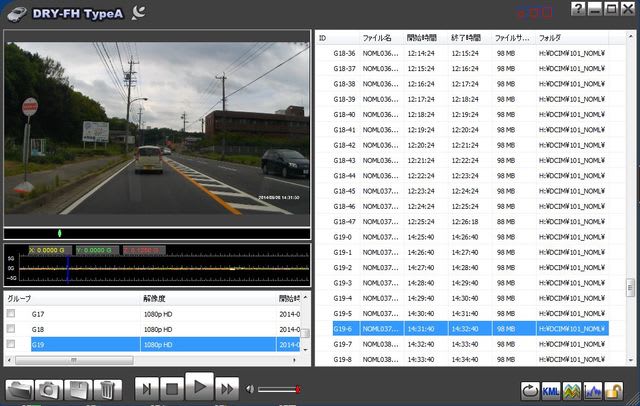Select highlighted file row G19-6
The image size is (640, 406).
[x=470, y=329]
